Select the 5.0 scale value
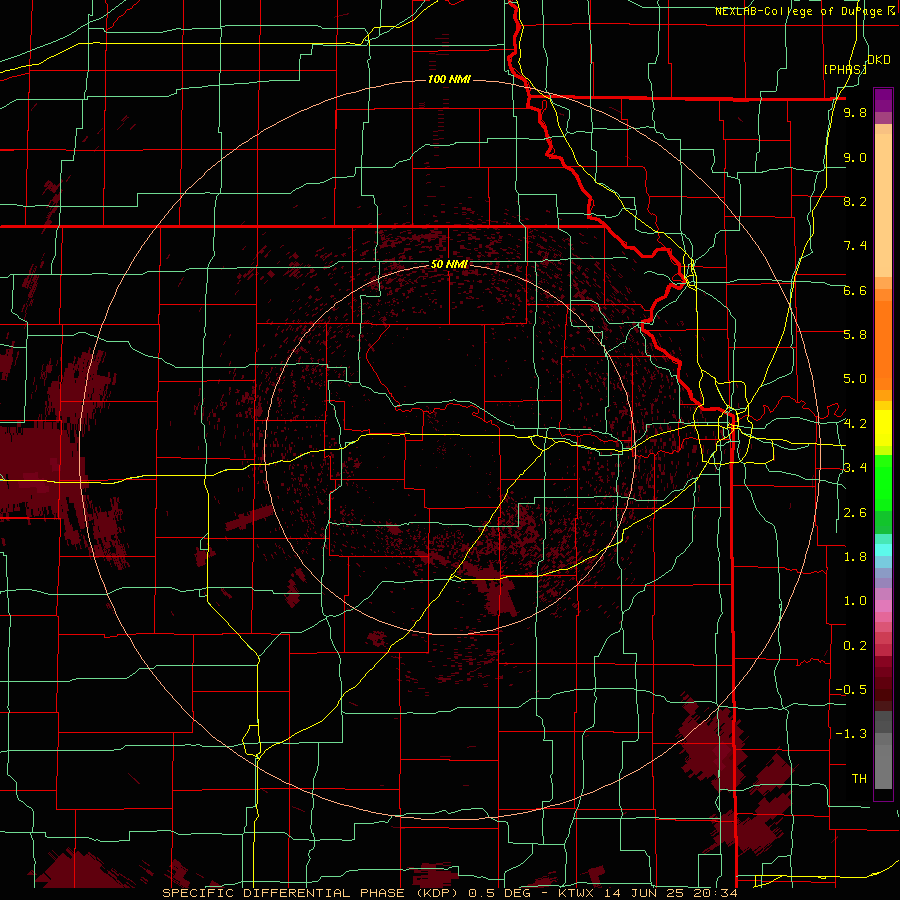Image resolution: width=900 pixels, height=900 pixels. [855, 379]
